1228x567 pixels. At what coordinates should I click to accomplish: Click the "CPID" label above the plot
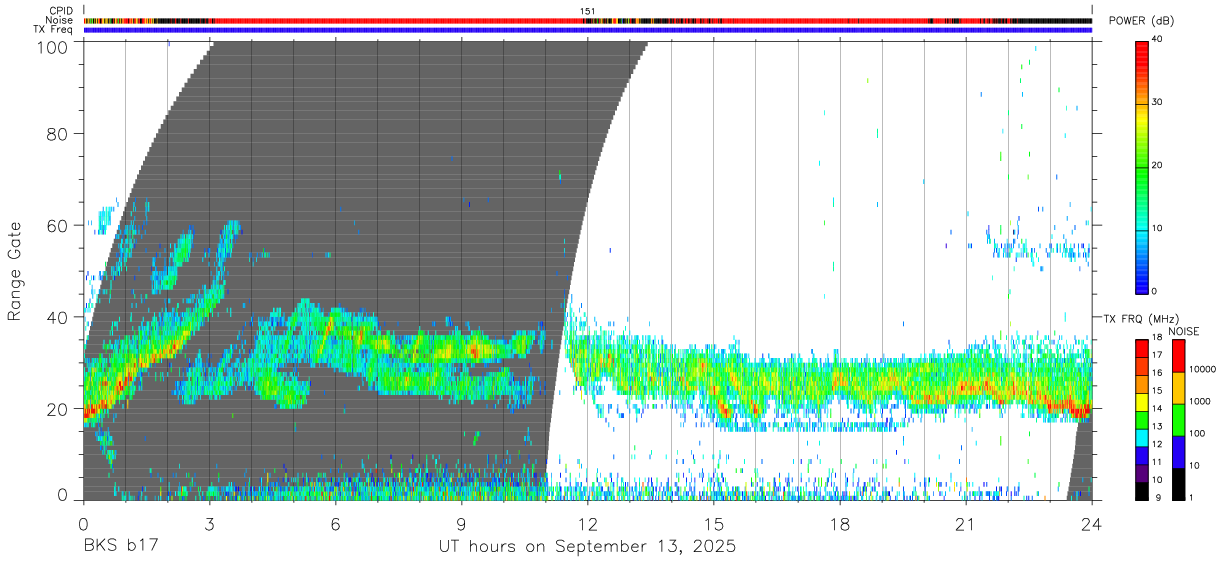pyautogui.click(x=62, y=11)
